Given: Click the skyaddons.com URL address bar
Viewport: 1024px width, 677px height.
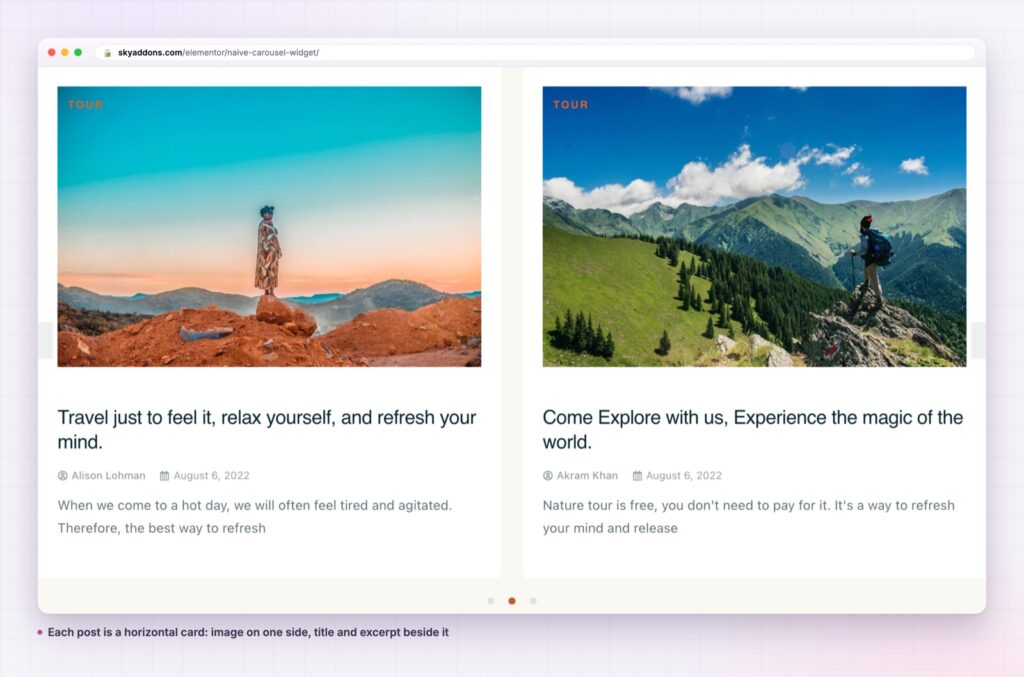Looking at the screenshot, I should [536, 53].
